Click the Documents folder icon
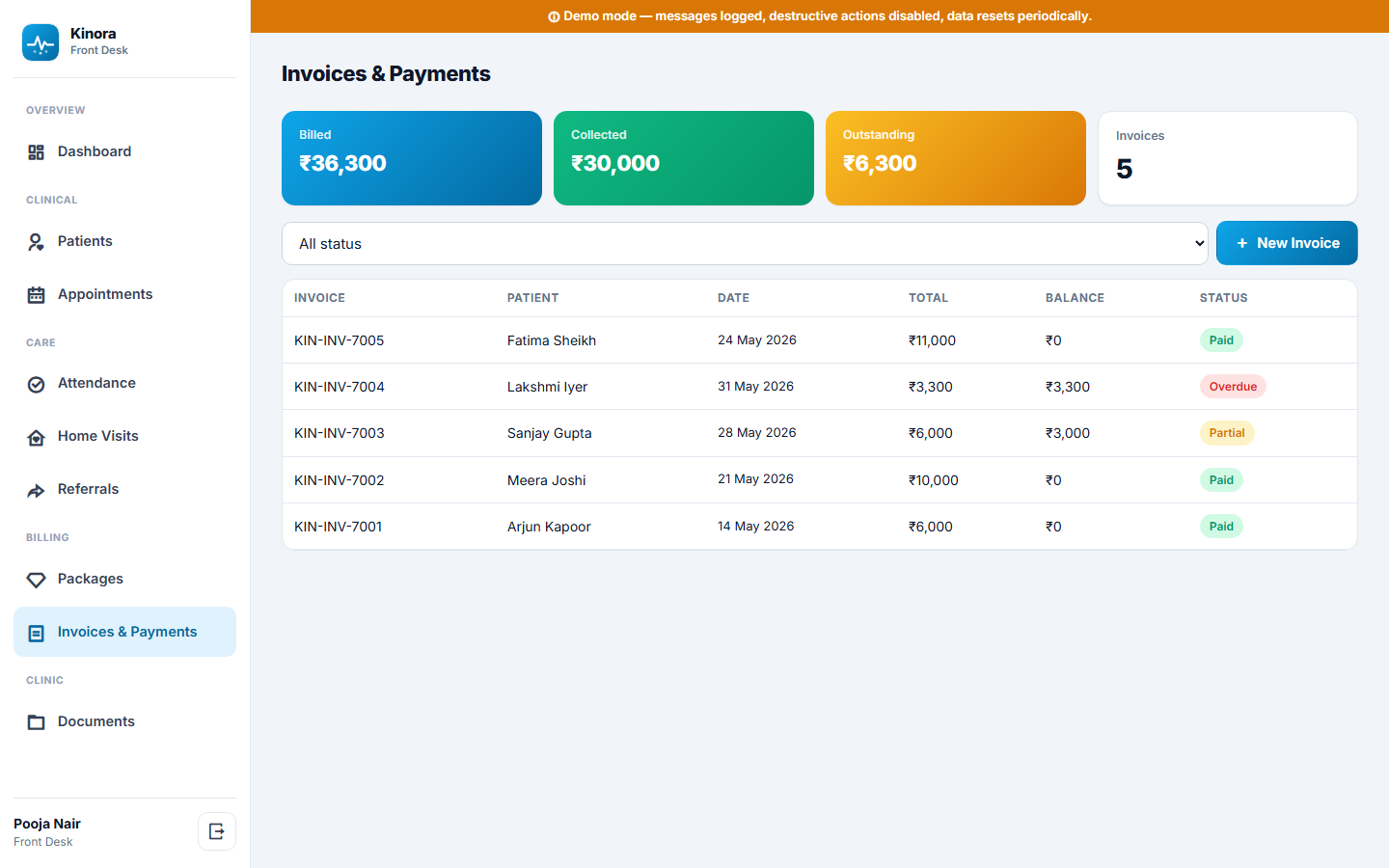This screenshot has width=1389, height=868. coord(37,722)
